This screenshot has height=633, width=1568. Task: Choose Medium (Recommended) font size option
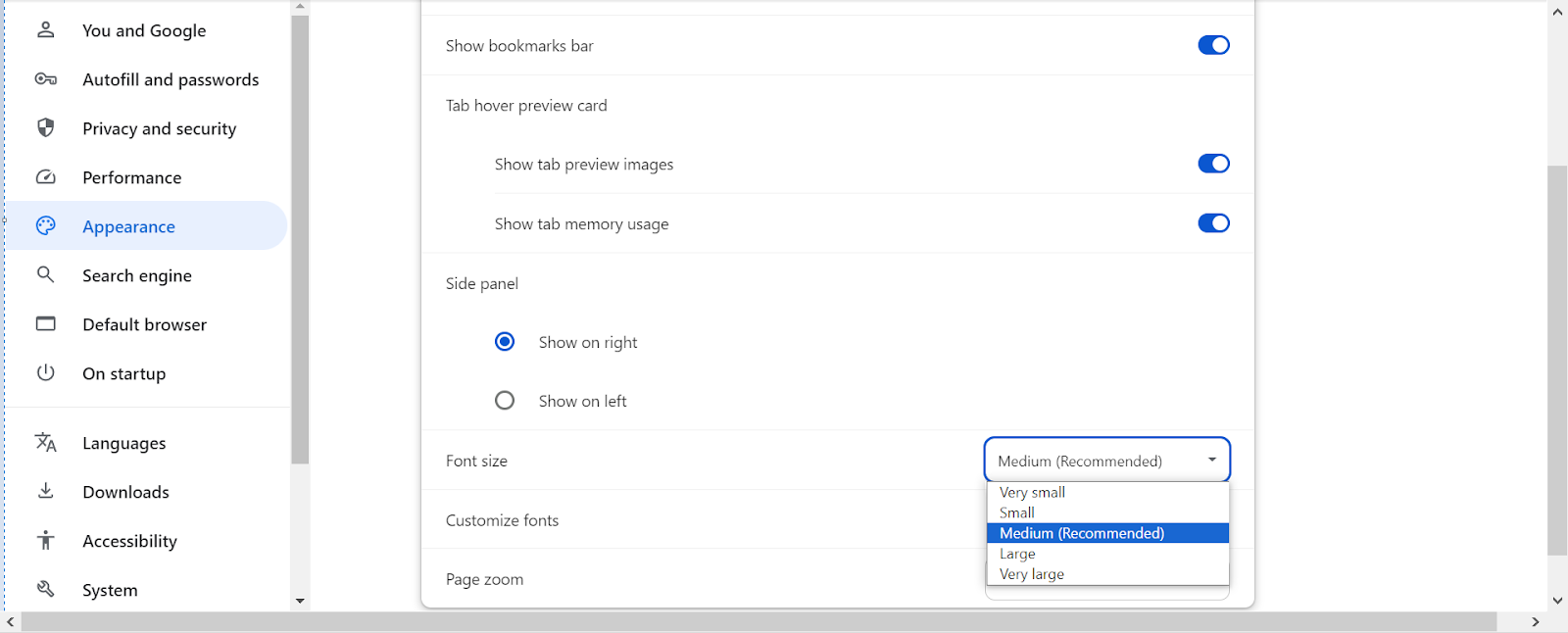point(1107,533)
